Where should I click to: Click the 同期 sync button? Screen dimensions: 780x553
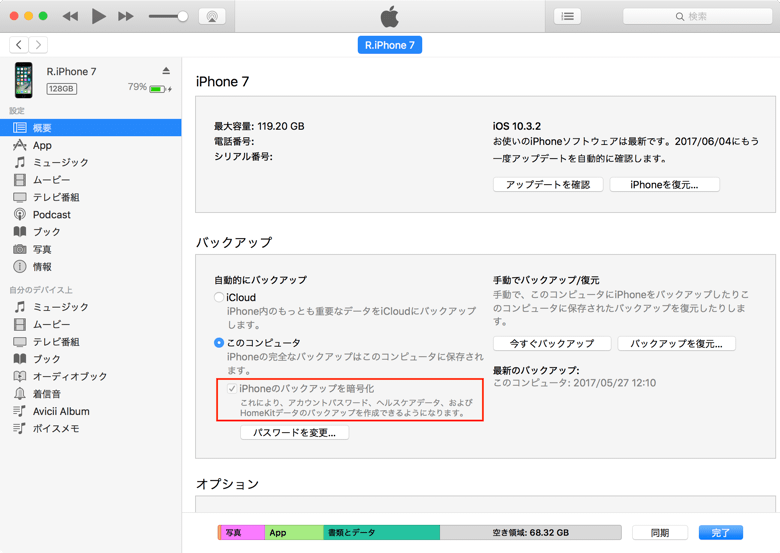tap(660, 533)
